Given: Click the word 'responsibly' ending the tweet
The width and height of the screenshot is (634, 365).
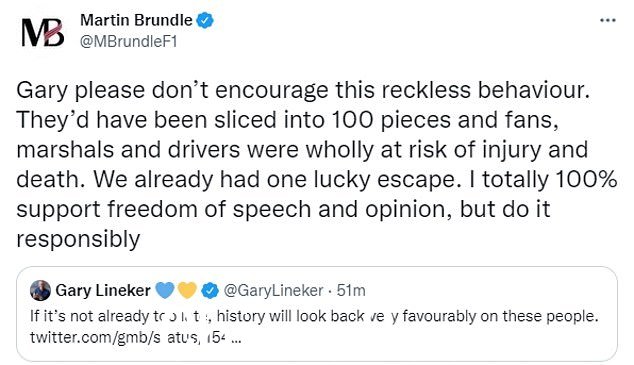Looking at the screenshot, I should click(78, 239).
